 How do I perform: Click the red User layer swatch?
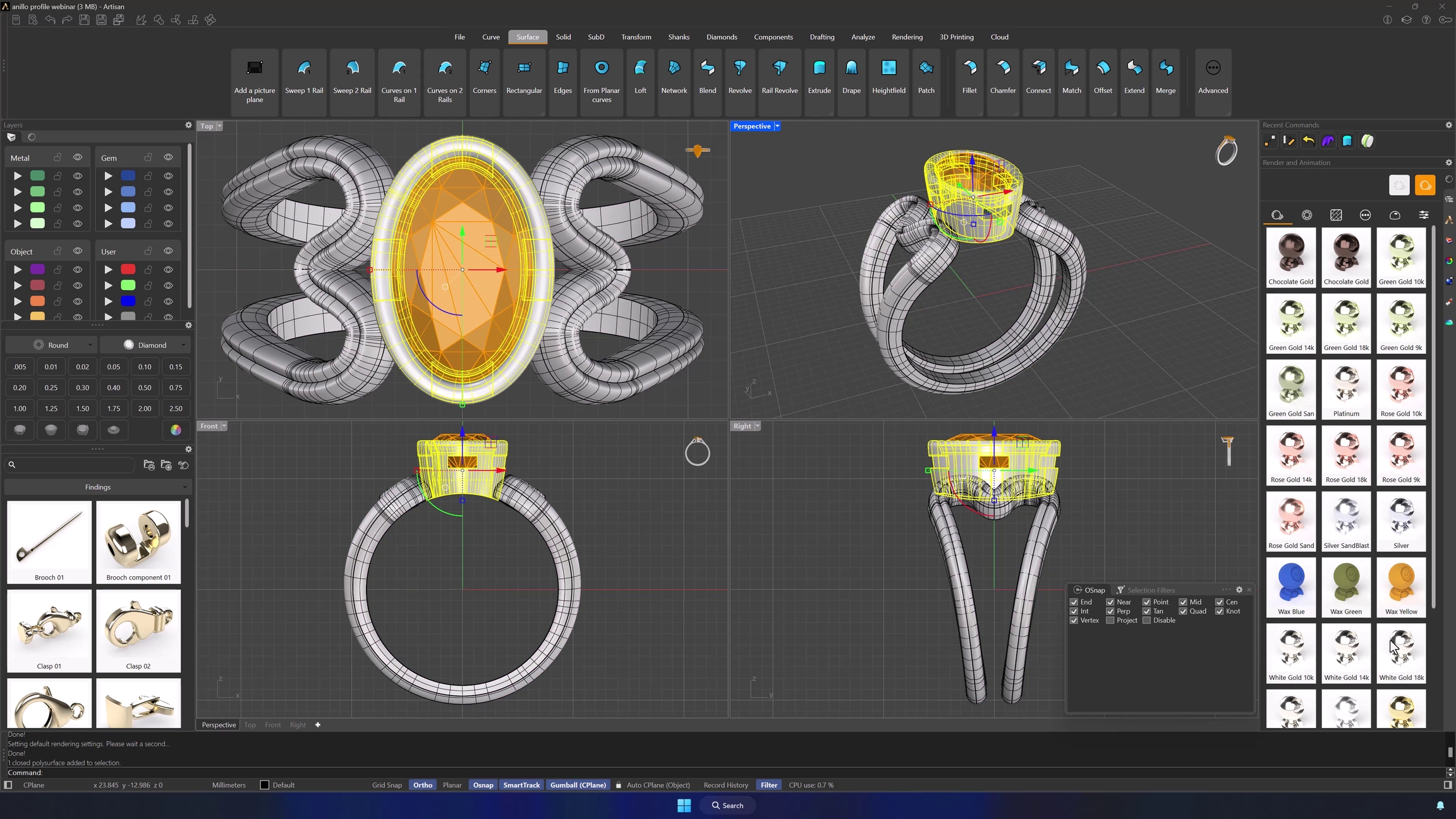[128, 269]
